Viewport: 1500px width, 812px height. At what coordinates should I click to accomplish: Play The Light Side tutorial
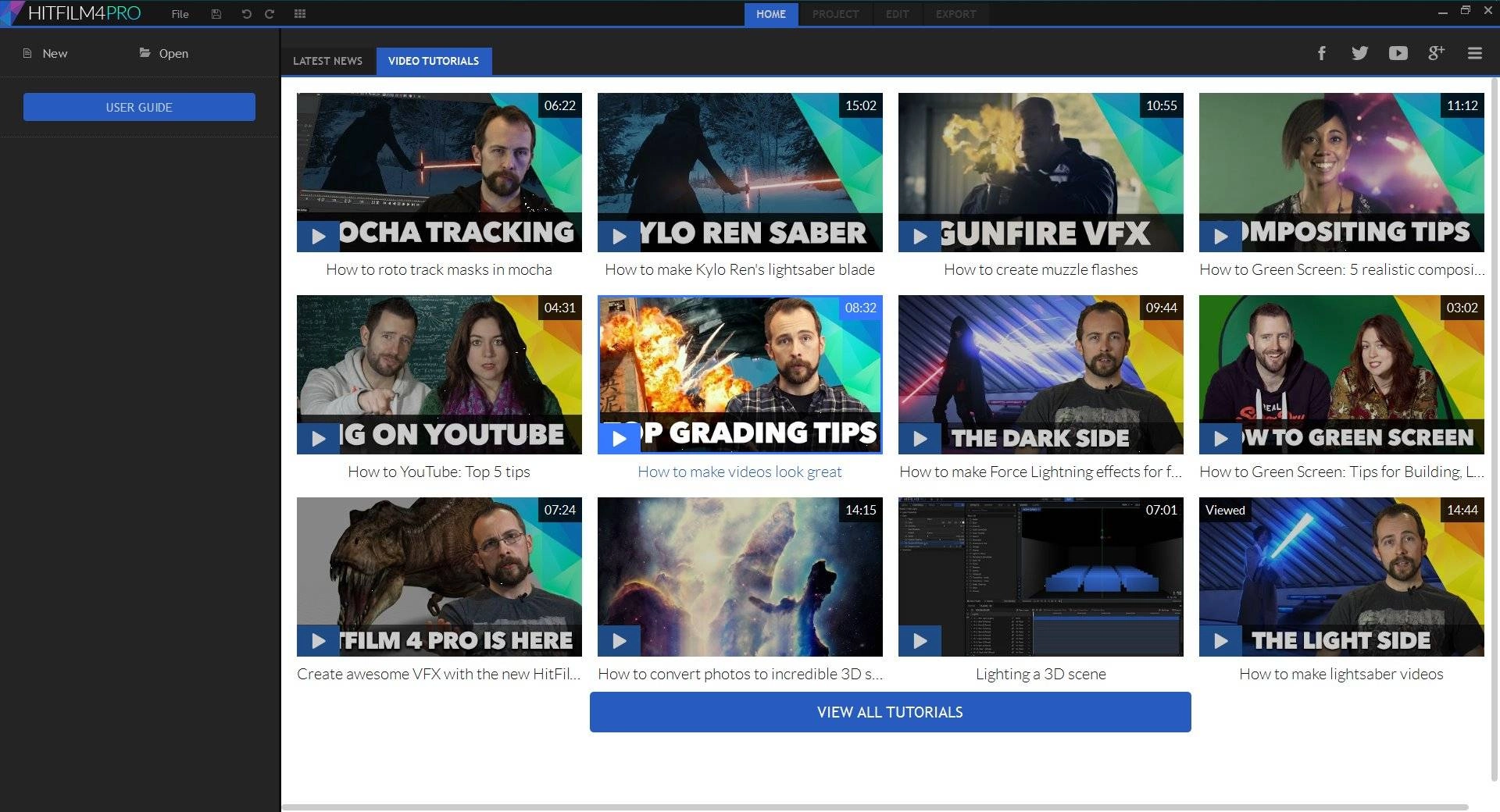[x=1220, y=640]
